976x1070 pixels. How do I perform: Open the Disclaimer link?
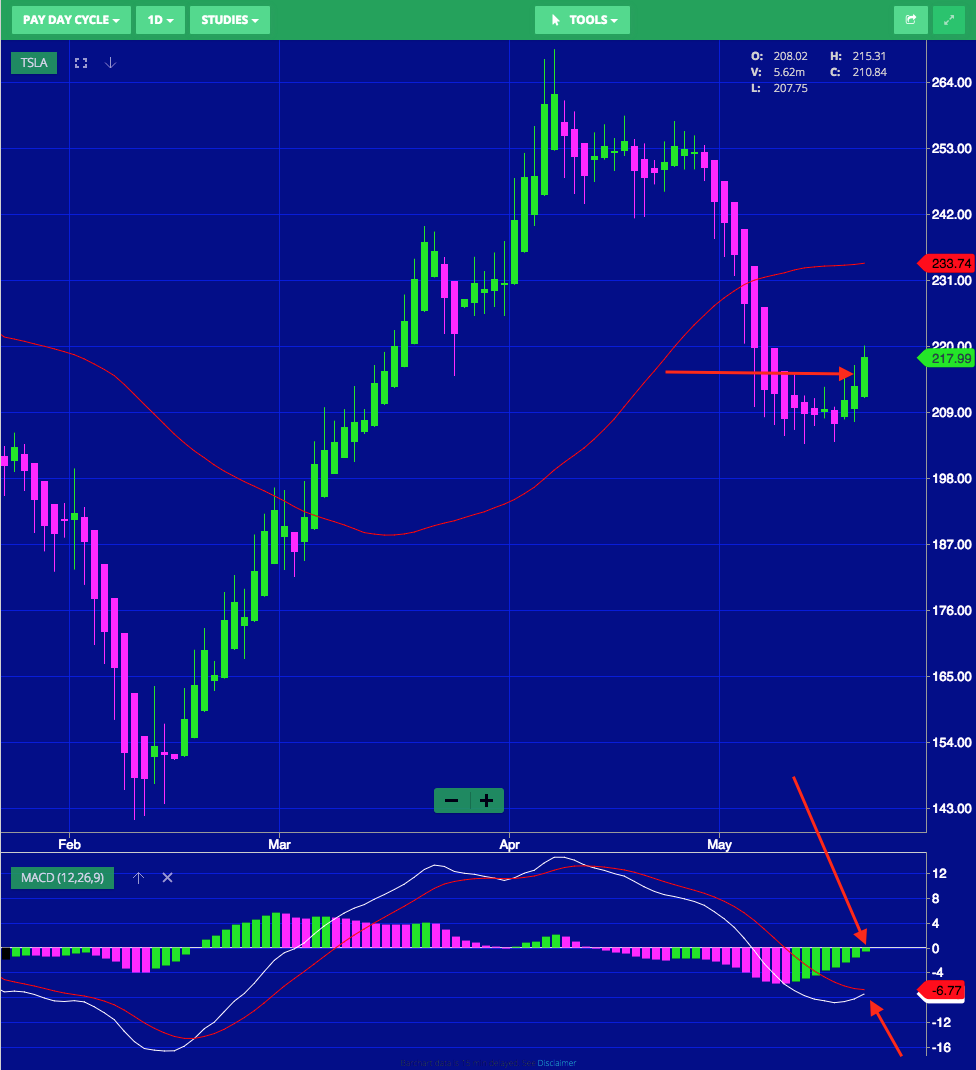556,1062
